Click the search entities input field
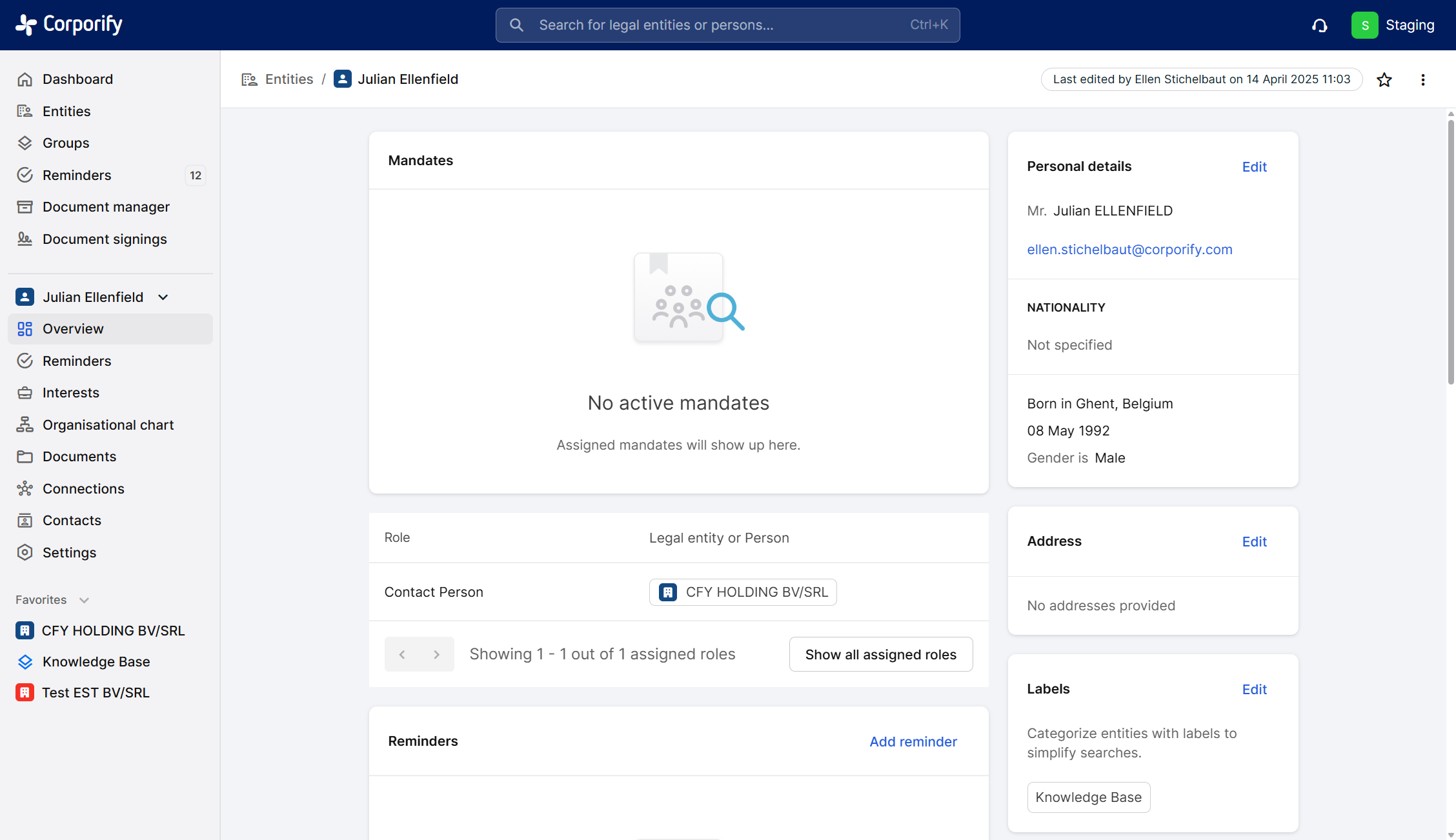 [727, 25]
